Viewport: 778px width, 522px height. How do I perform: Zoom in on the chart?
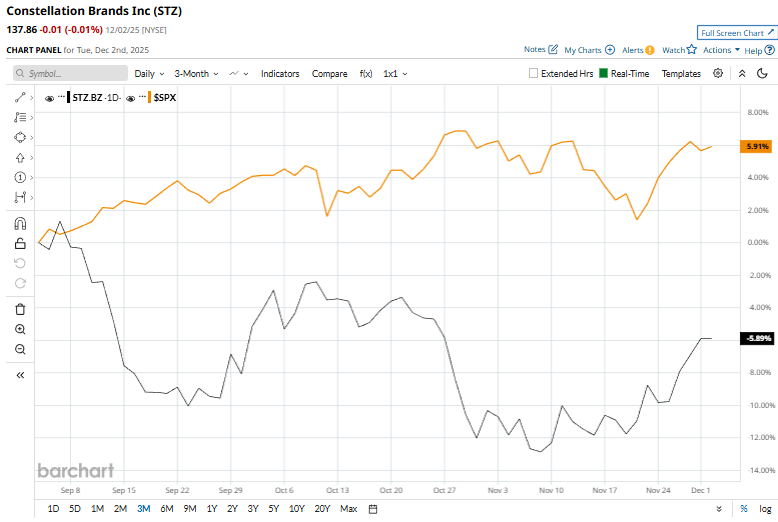point(20,329)
